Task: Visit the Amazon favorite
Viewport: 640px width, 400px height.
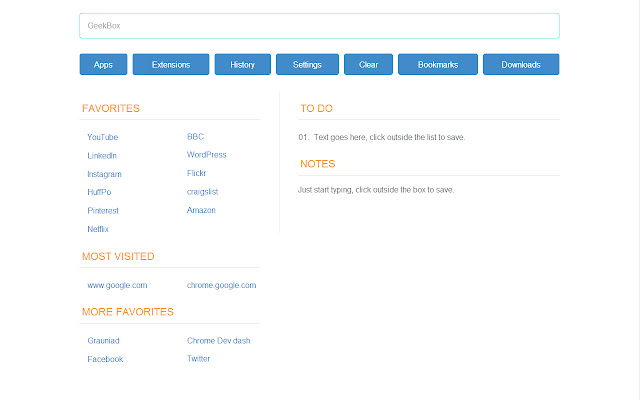Action: click(201, 210)
